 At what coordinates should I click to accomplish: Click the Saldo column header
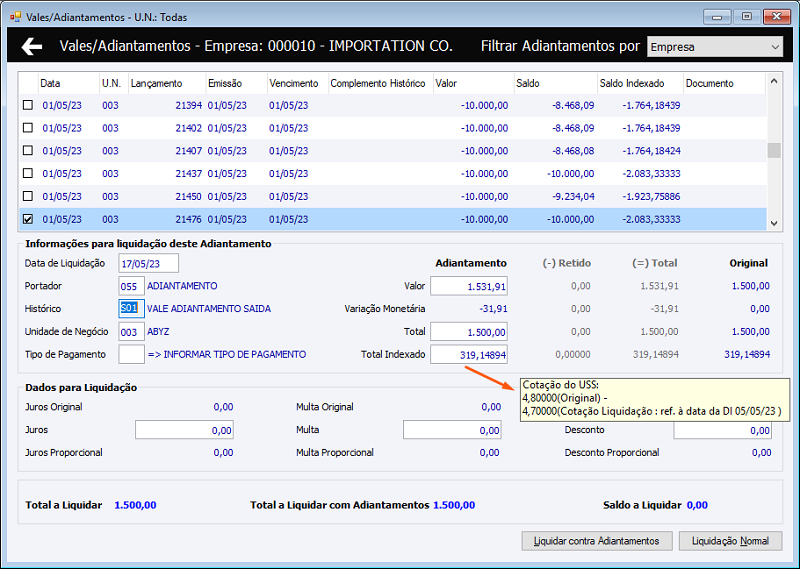coord(555,83)
